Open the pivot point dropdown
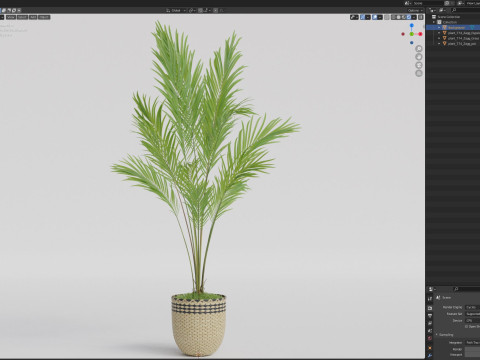Screen dimensions: 480x360 (x=192, y=10)
